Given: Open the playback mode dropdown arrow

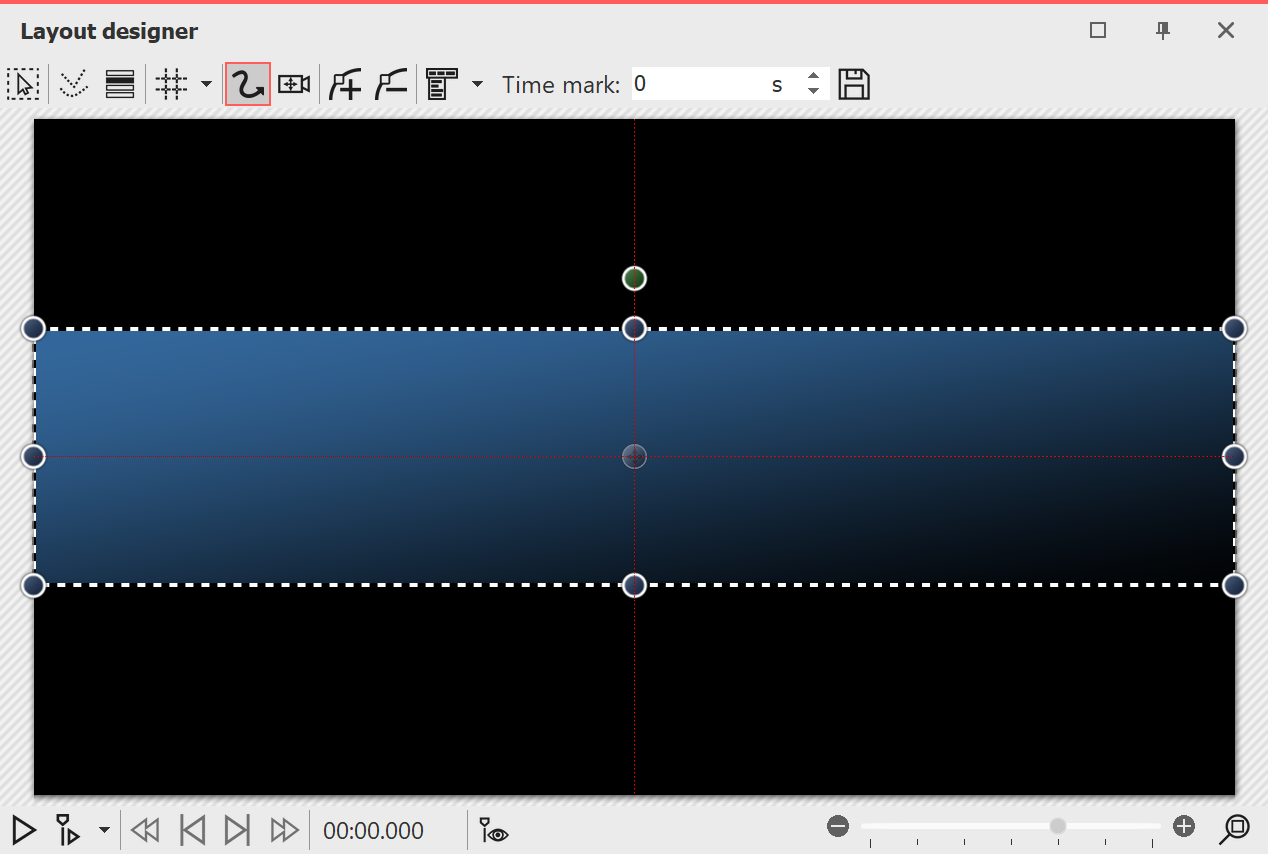Looking at the screenshot, I should click(x=104, y=831).
